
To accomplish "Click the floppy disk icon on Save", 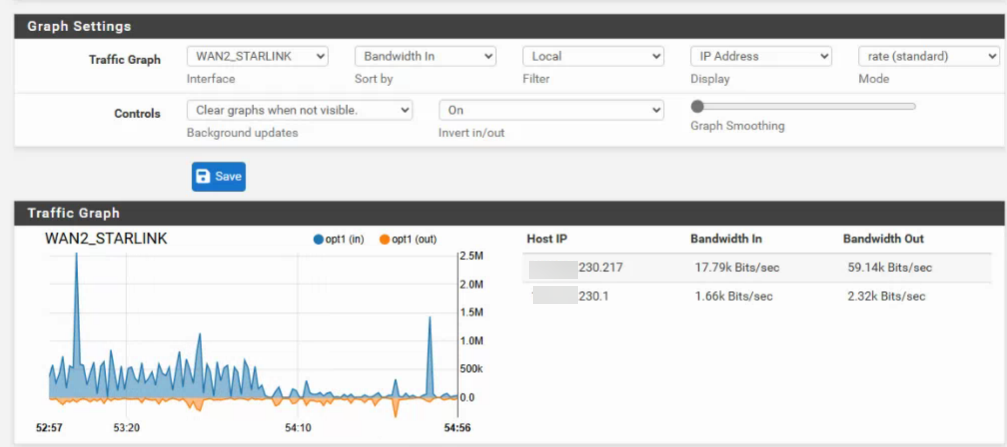I will (x=204, y=177).
